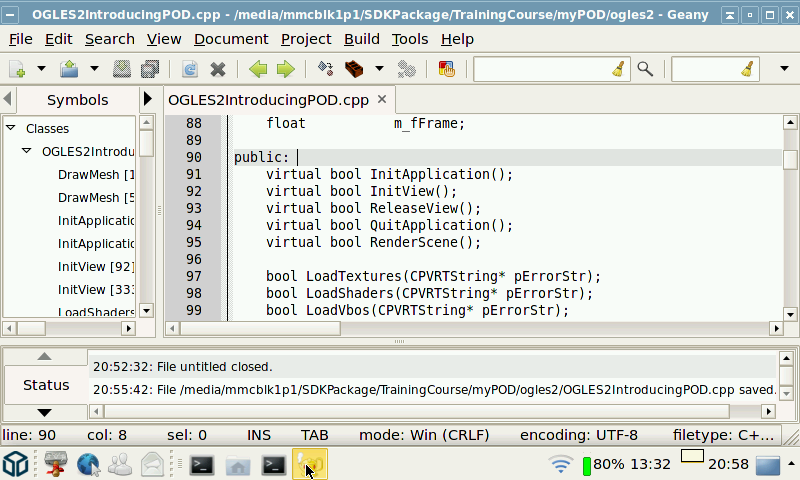Collapse the Classes tree node
The height and width of the screenshot is (480, 800).
point(11,128)
